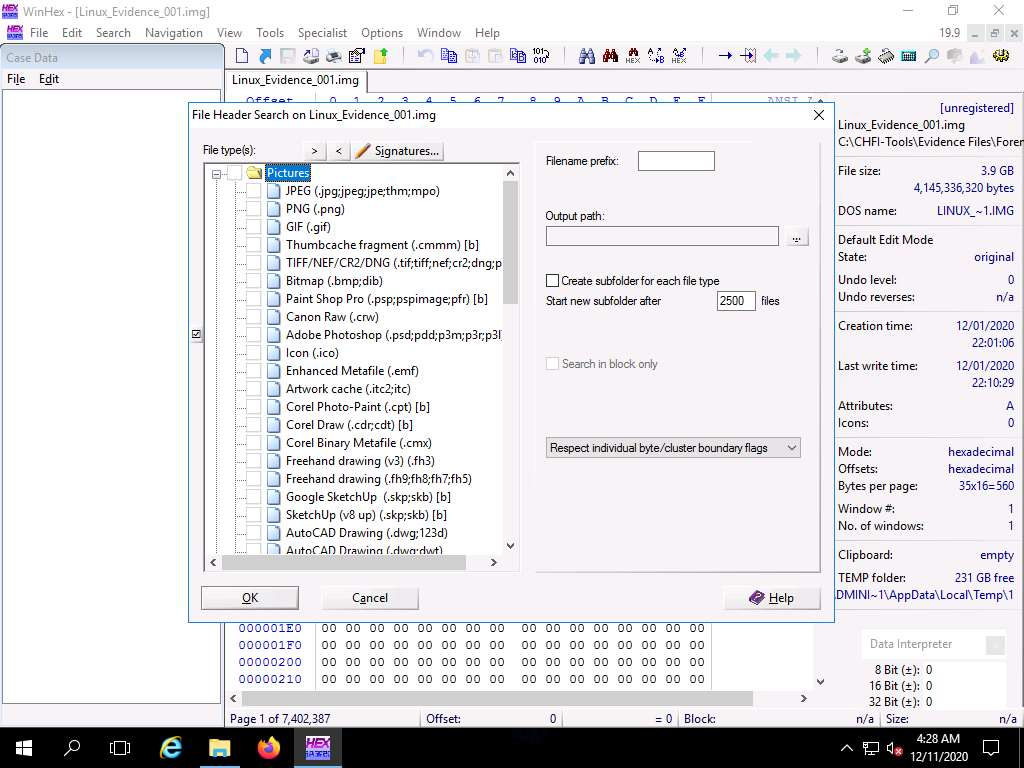The width and height of the screenshot is (1024, 768).
Task: Click the Replace Text A-to-B icon
Action: 656,56
